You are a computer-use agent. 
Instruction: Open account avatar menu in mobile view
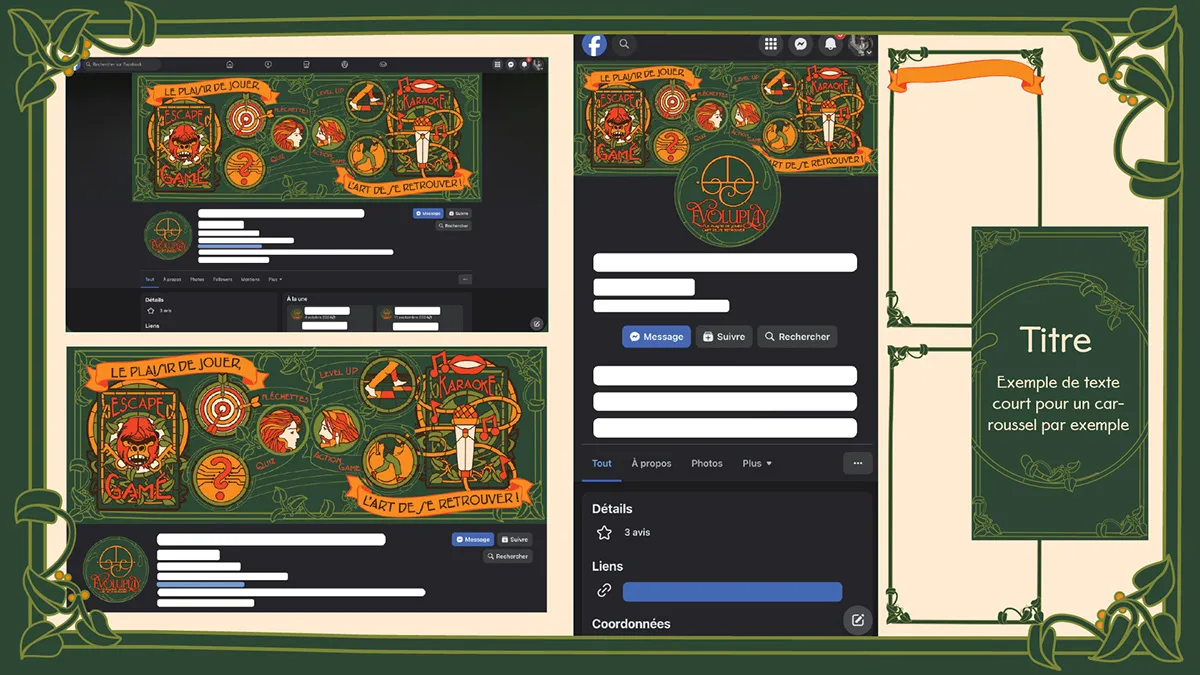tap(860, 44)
